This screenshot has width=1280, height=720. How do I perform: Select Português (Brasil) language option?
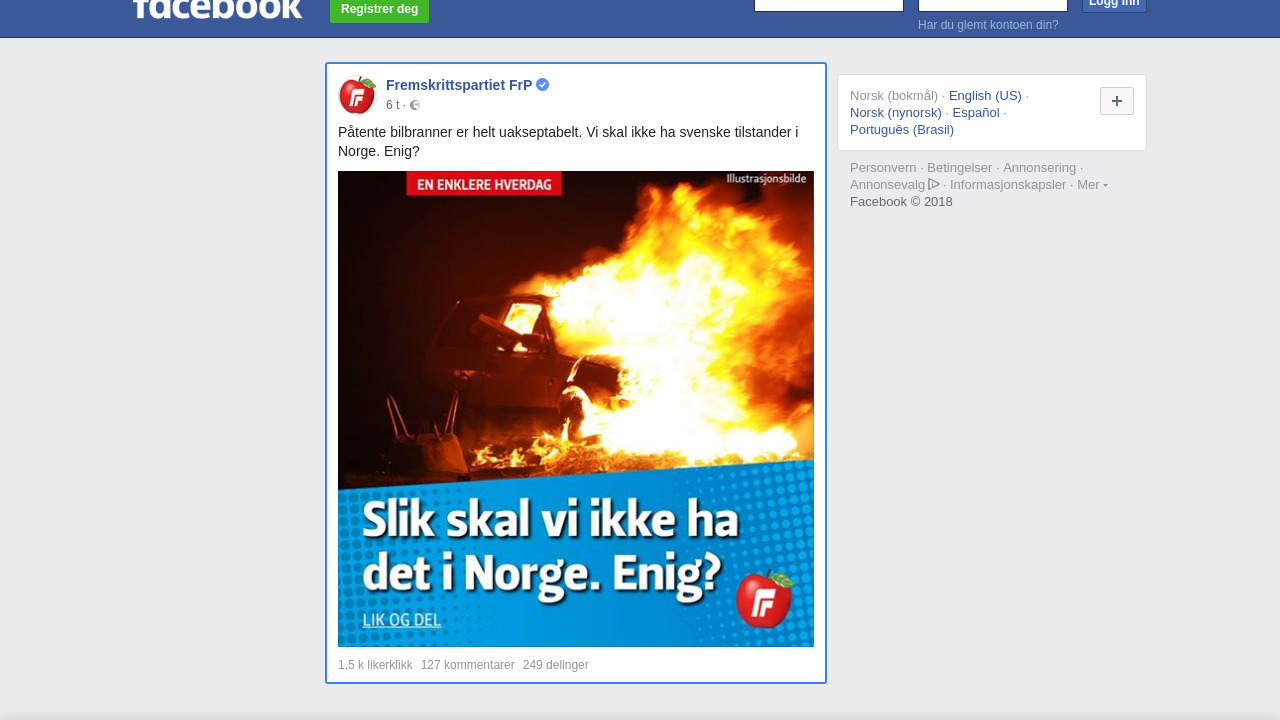click(902, 130)
